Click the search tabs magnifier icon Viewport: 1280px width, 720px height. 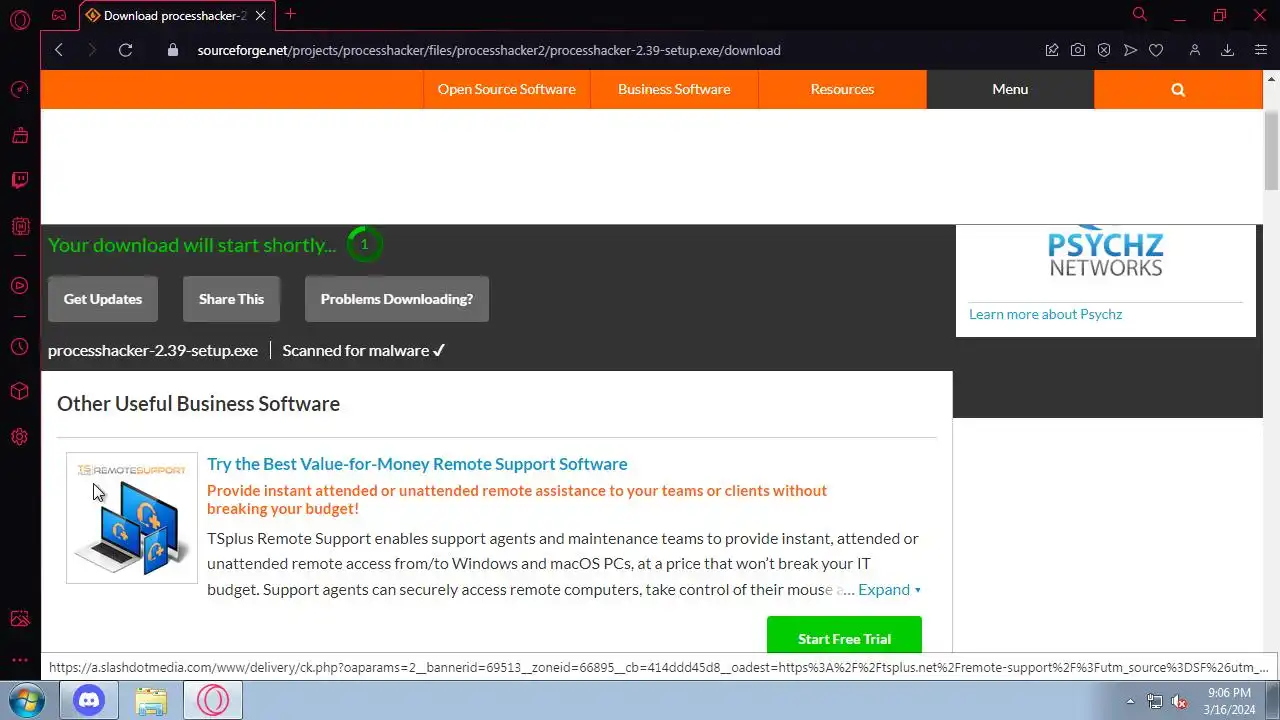(1140, 14)
